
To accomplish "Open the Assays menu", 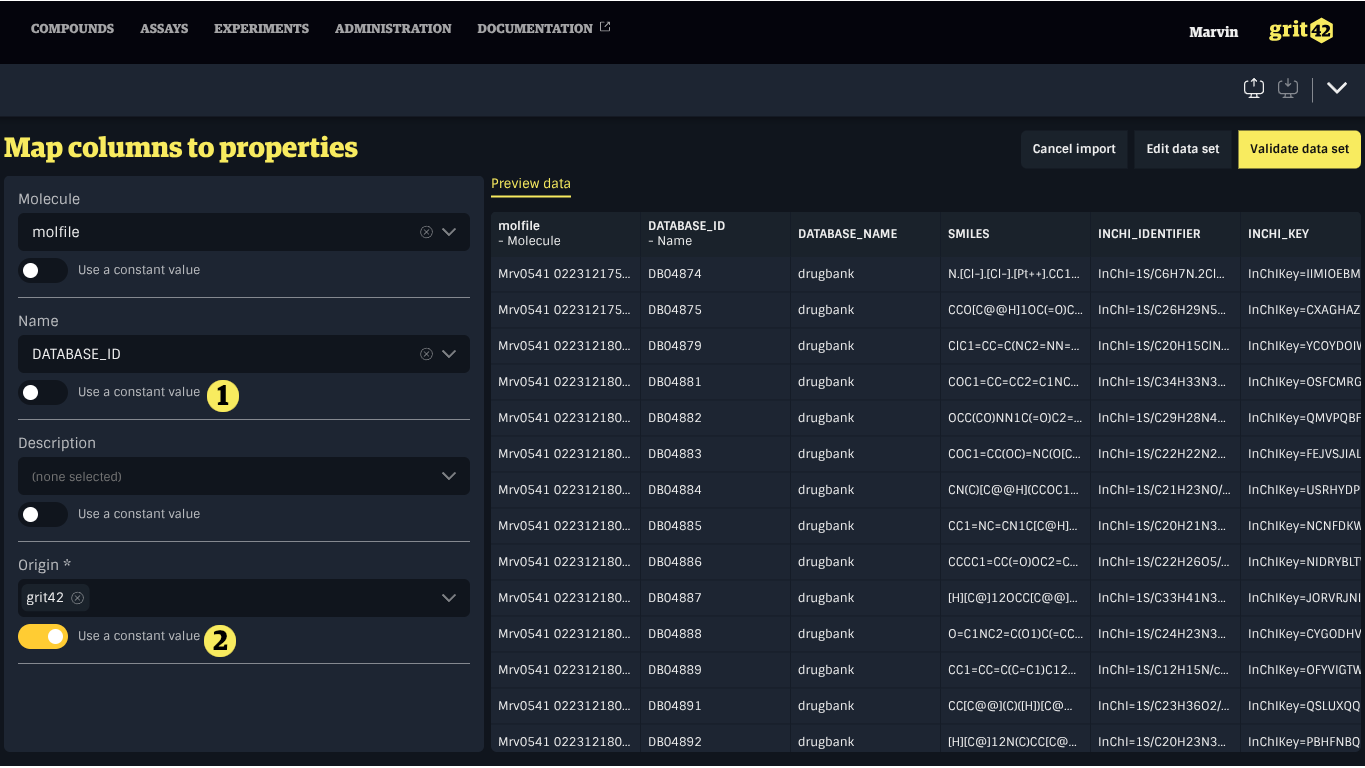I will 164,29.
